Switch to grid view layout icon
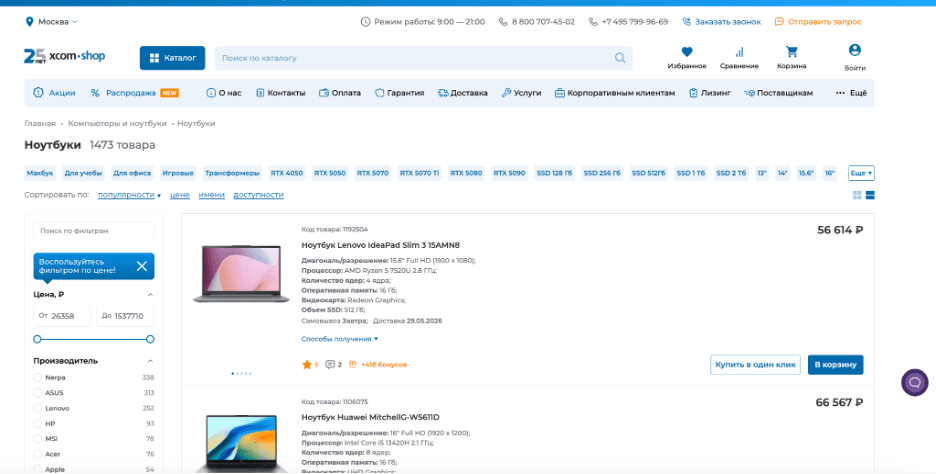This screenshot has width=936, height=474. coord(857,195)
